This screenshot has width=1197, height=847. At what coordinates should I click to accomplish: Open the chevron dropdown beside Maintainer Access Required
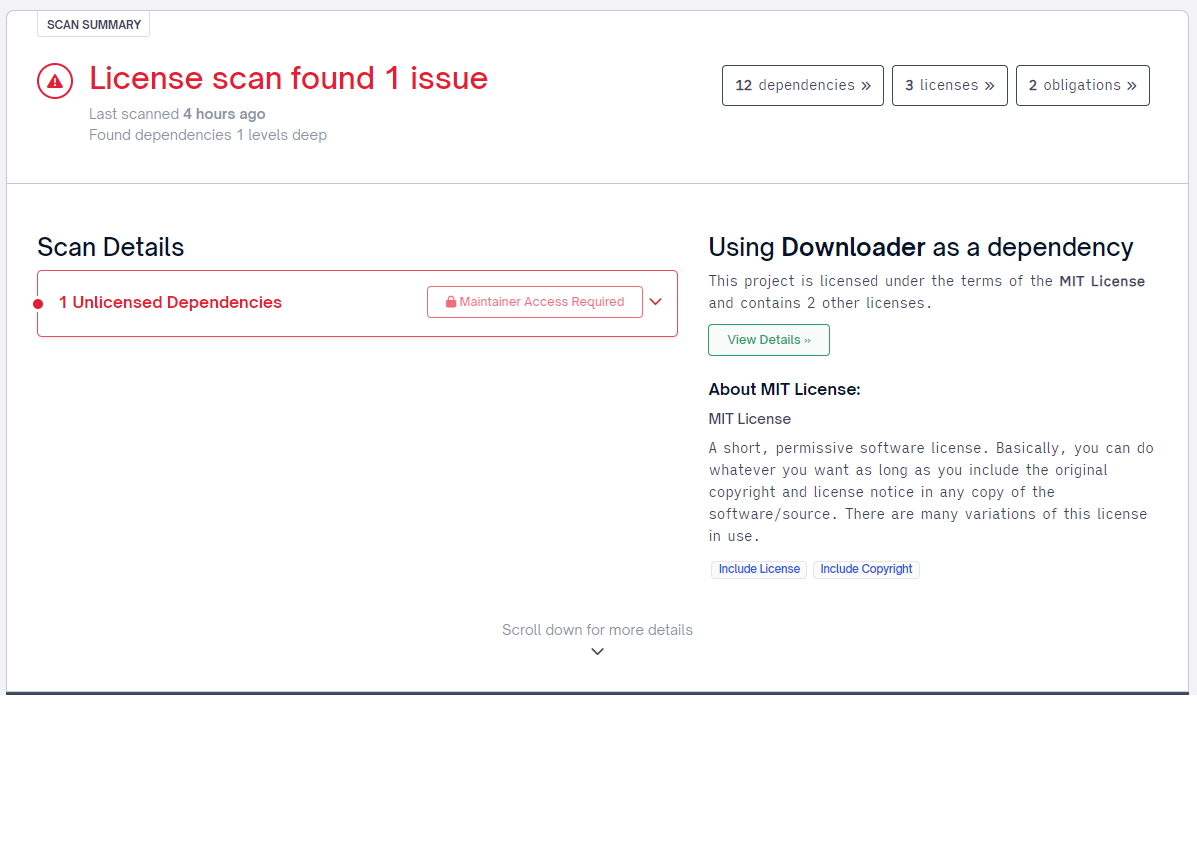pos(657,301)
